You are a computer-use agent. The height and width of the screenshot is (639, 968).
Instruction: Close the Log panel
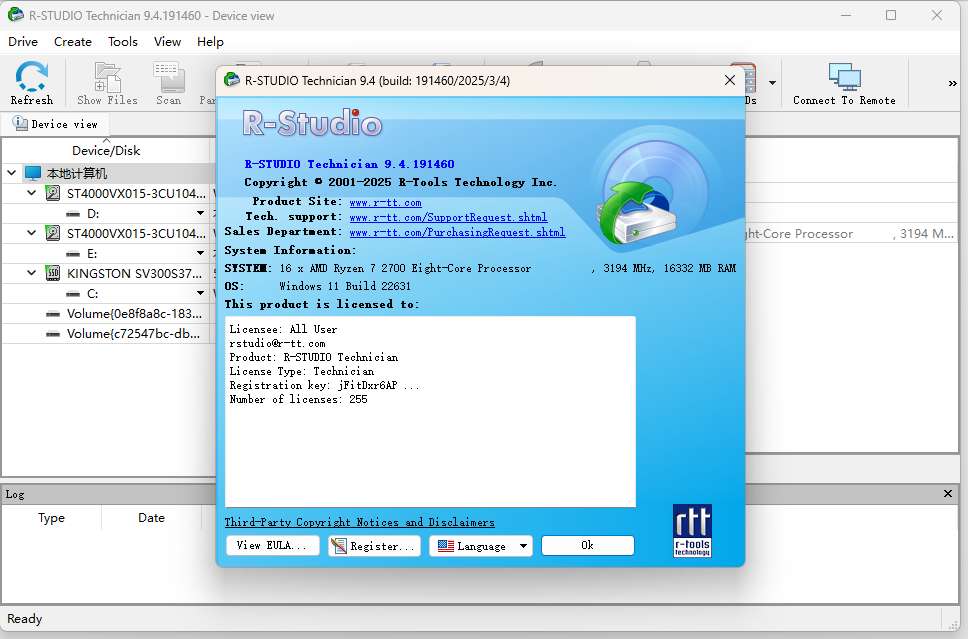tap(948, 494)
